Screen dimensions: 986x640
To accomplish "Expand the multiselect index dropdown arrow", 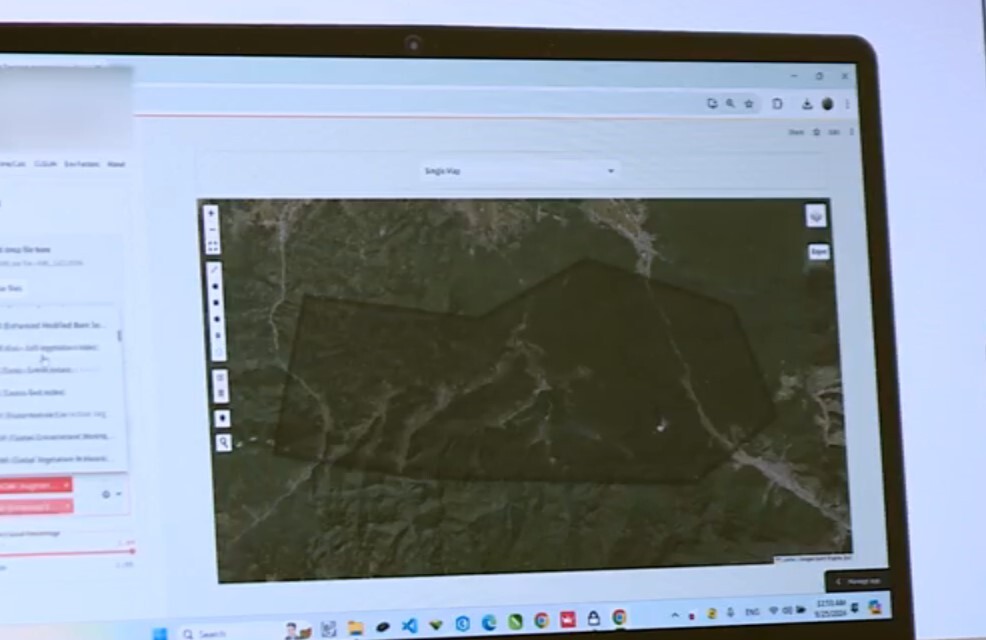I will click(119, 494).
